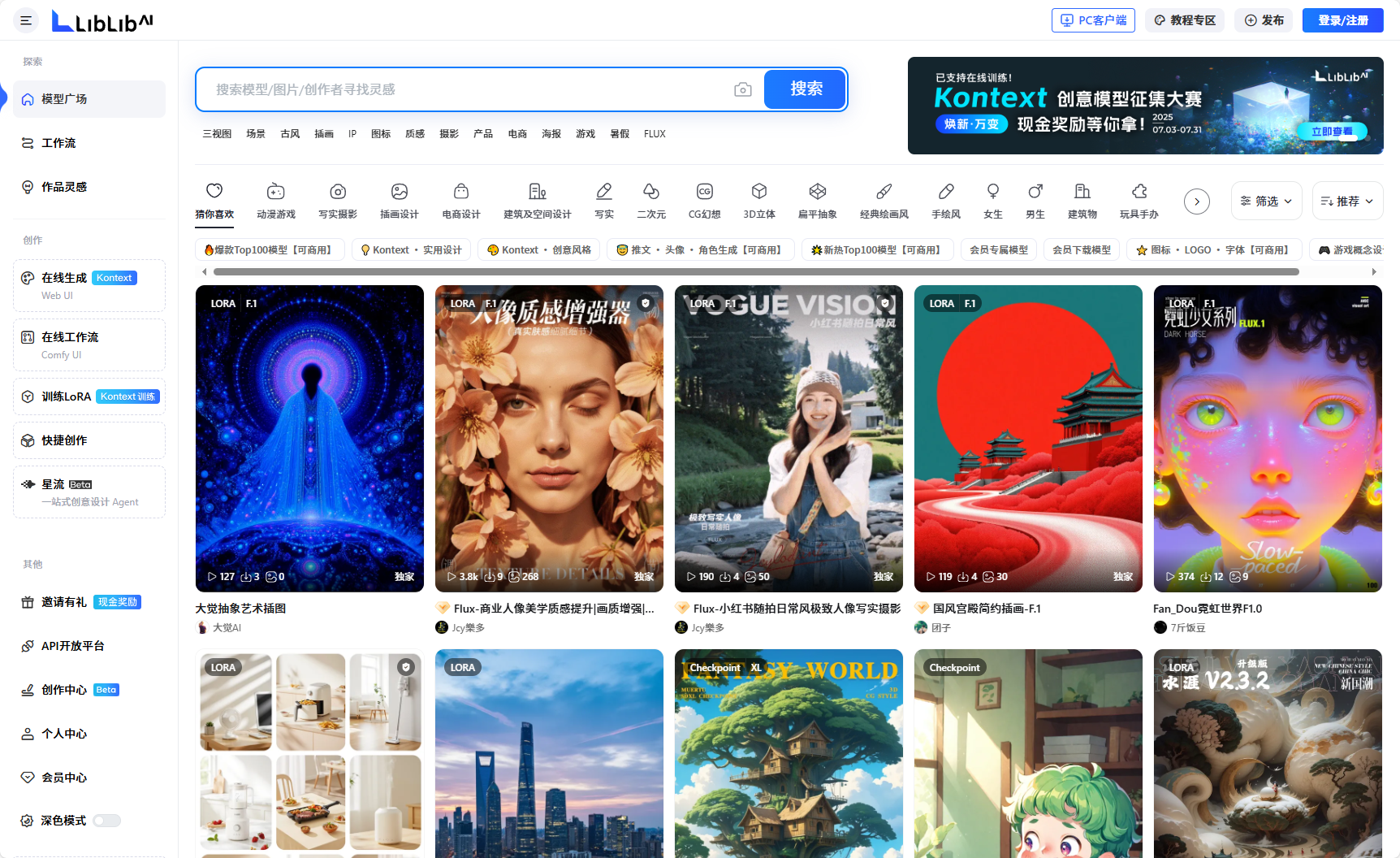Open 快捷创作 in the sidebar
Image resolution: width=1400 pixels, height=858 pixels.
click(89, 440)
